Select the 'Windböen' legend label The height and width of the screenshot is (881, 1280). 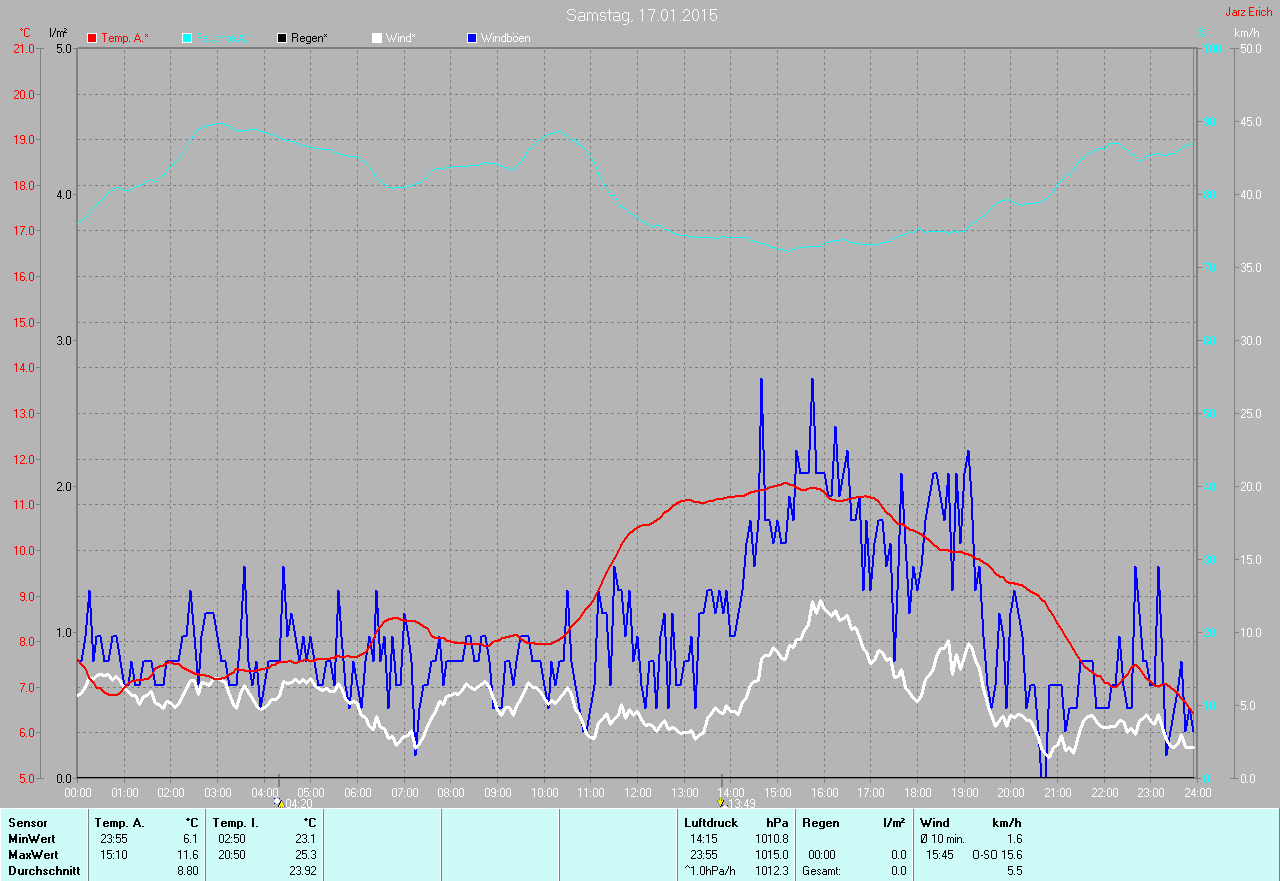[506, 38]
